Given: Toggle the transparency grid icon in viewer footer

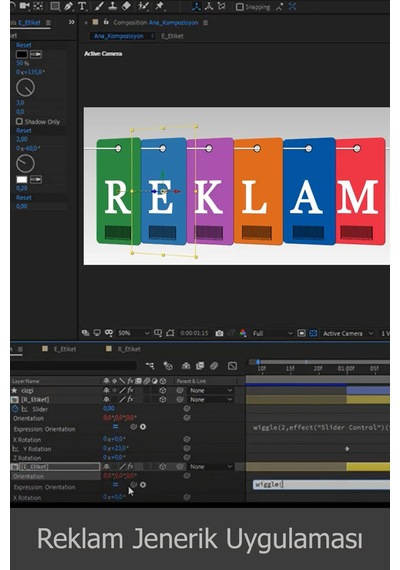Looking at the screenshot, I should pyautogui.click(x=313, y=333).
